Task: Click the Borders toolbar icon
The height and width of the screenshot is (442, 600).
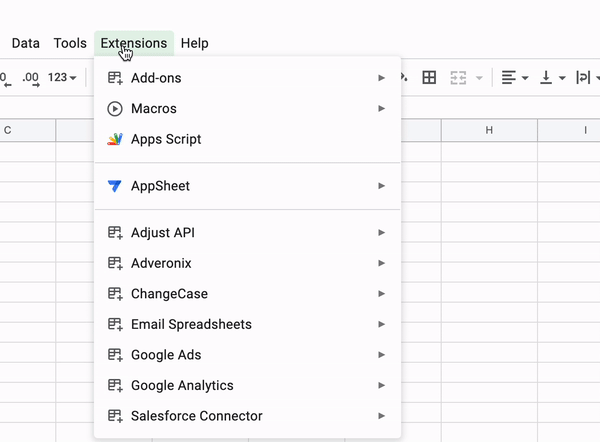Action: click(429, 78)
